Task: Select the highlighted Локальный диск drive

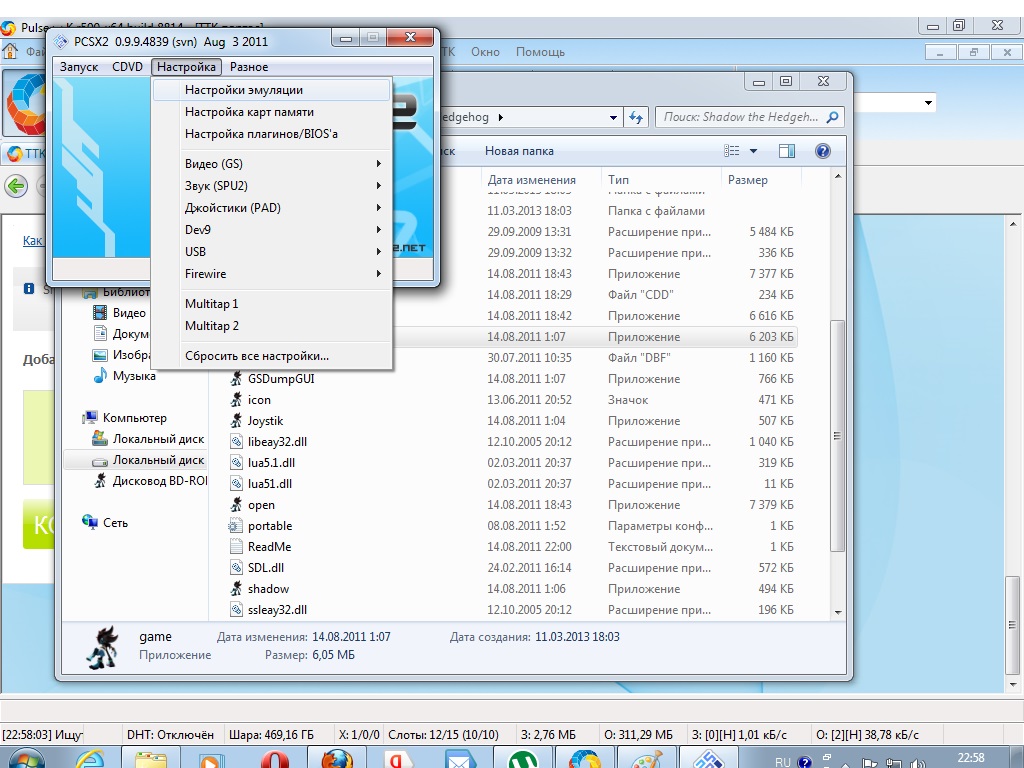Action: coord(158,460)
